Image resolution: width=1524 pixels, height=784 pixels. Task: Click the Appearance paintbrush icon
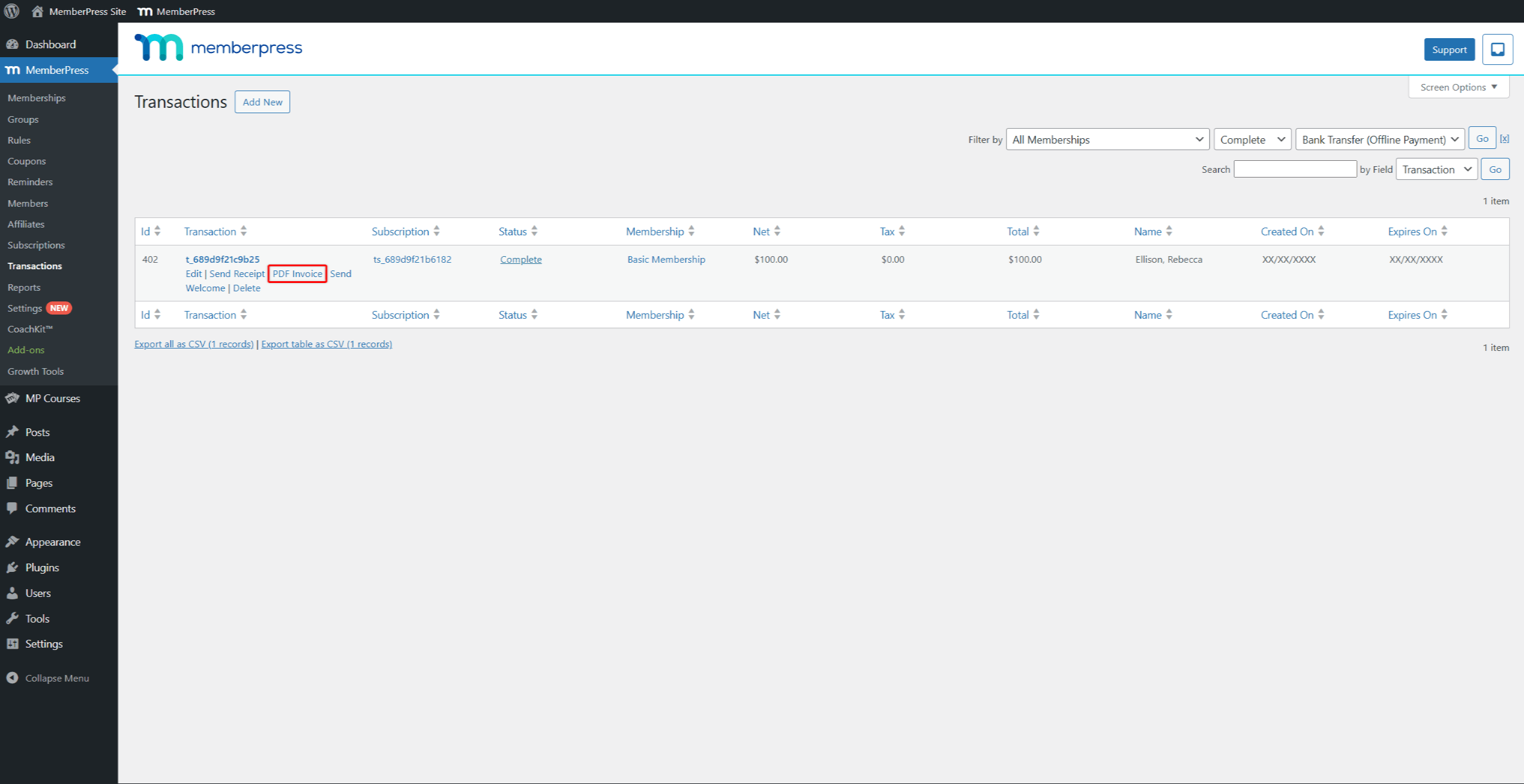[12, 542]
